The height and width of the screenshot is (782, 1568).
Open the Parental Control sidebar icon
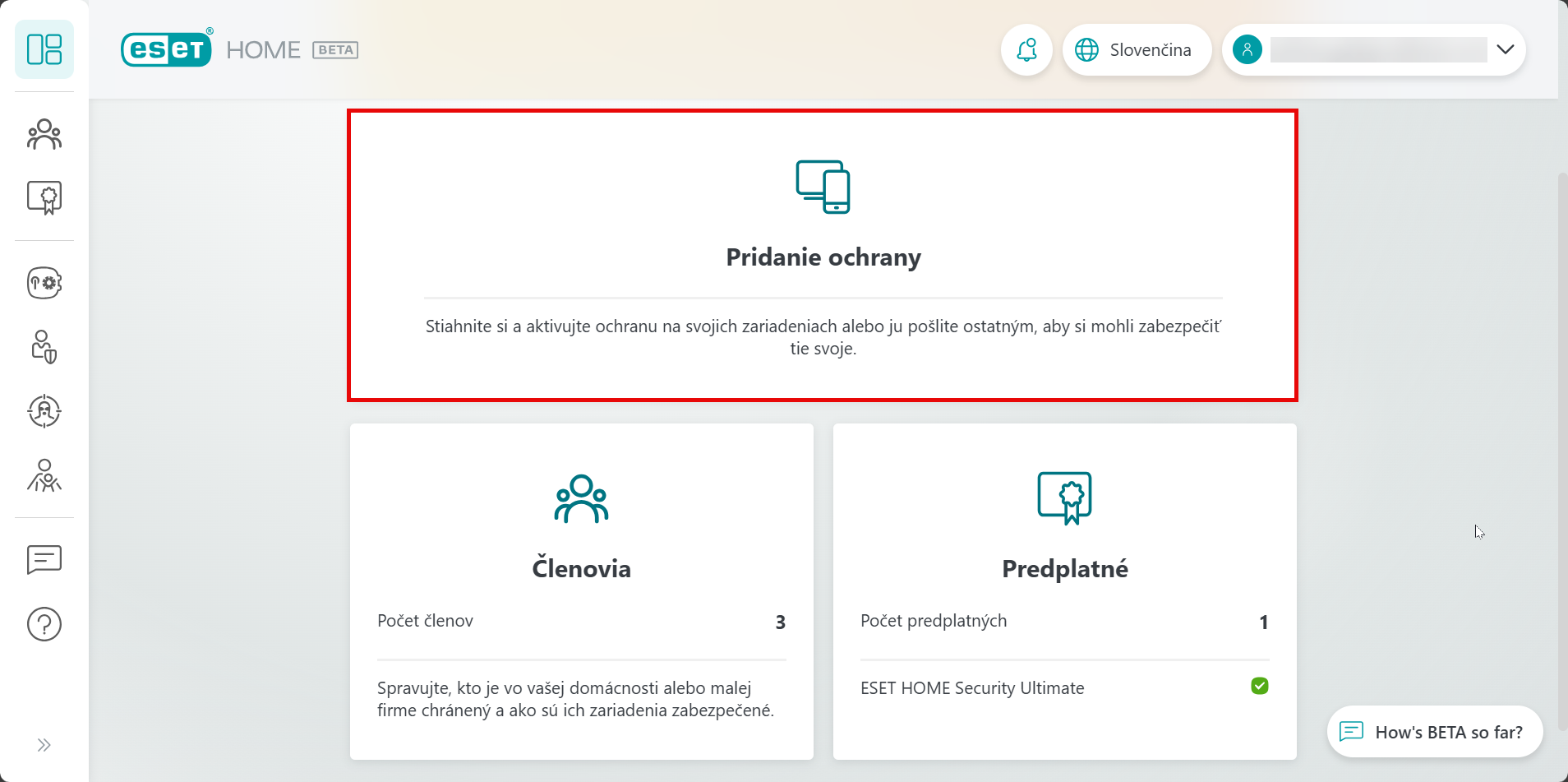pyautogui.click(x=44, y=475)
